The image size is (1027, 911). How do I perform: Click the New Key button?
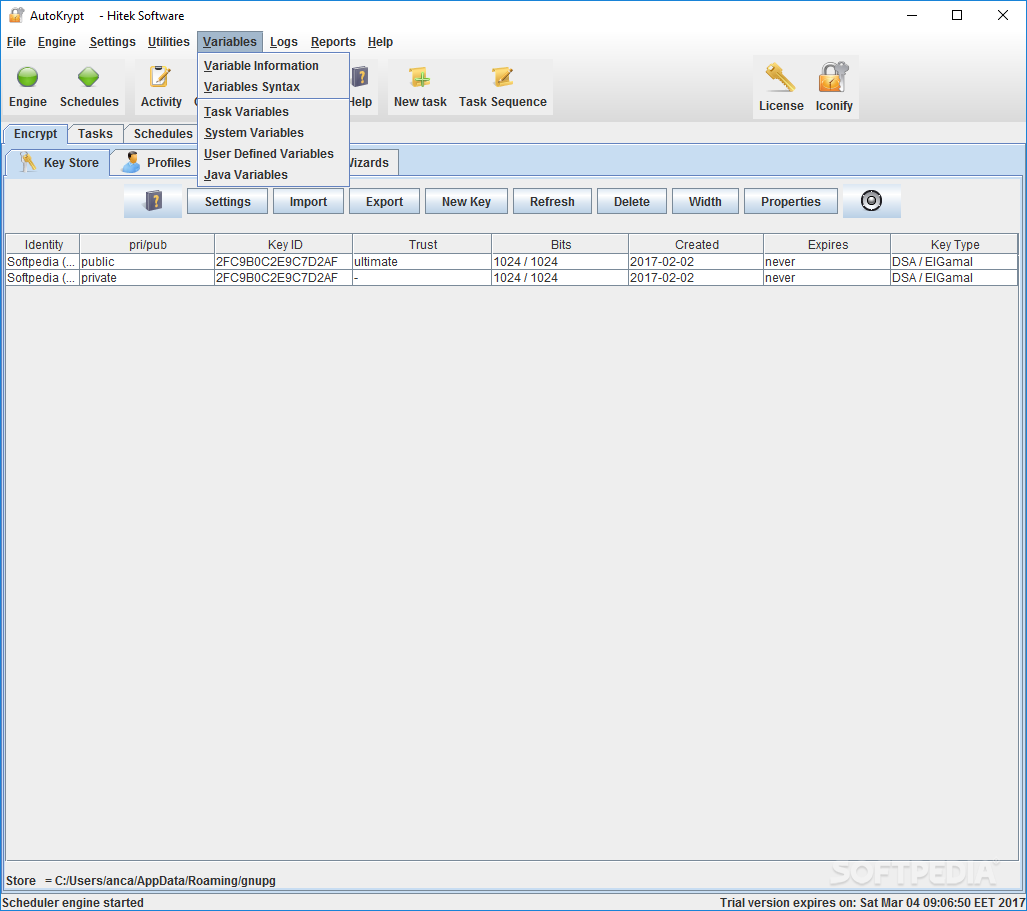(466, 202)
